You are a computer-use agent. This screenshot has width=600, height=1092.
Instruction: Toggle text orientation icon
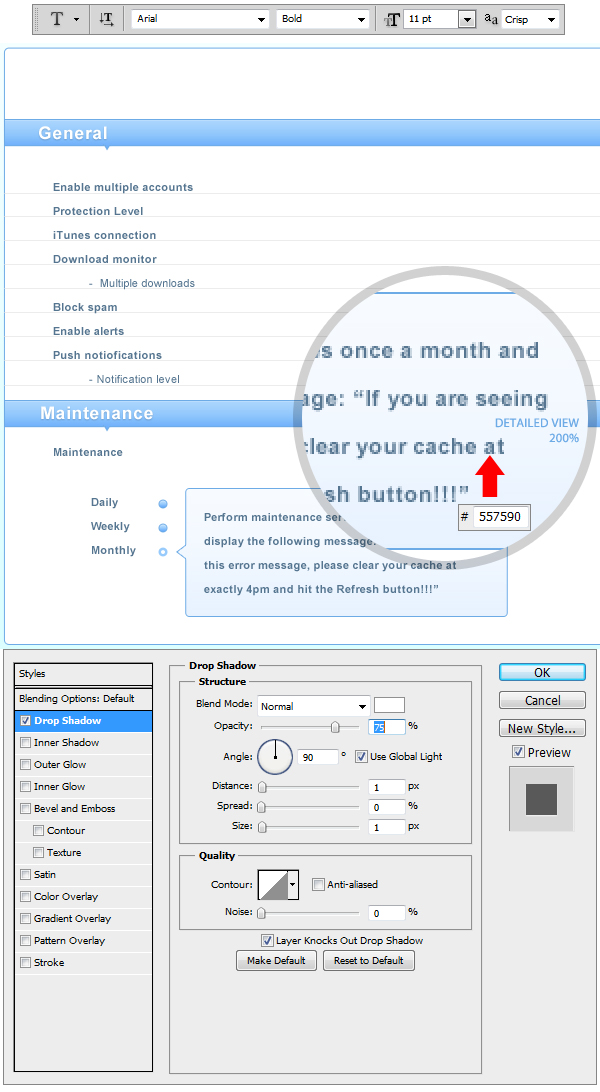107,19
